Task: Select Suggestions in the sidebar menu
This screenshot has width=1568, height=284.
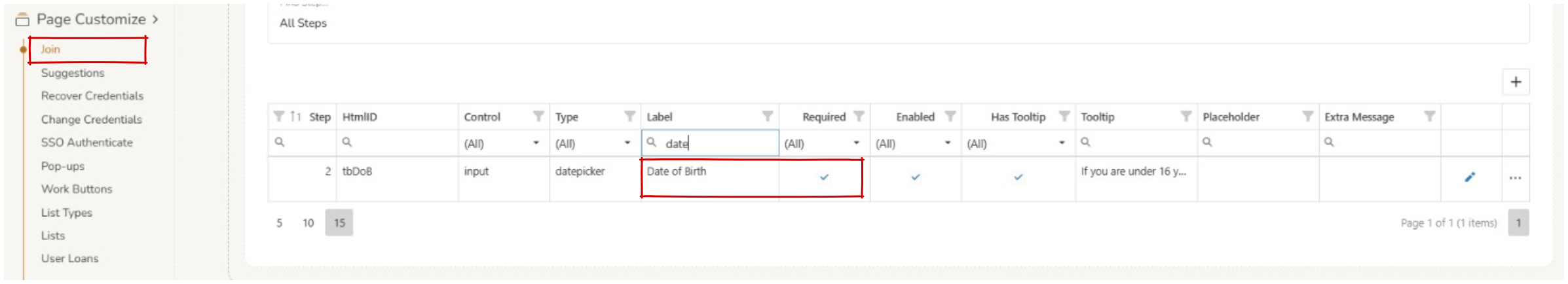Action: click(x=73, y=73)
